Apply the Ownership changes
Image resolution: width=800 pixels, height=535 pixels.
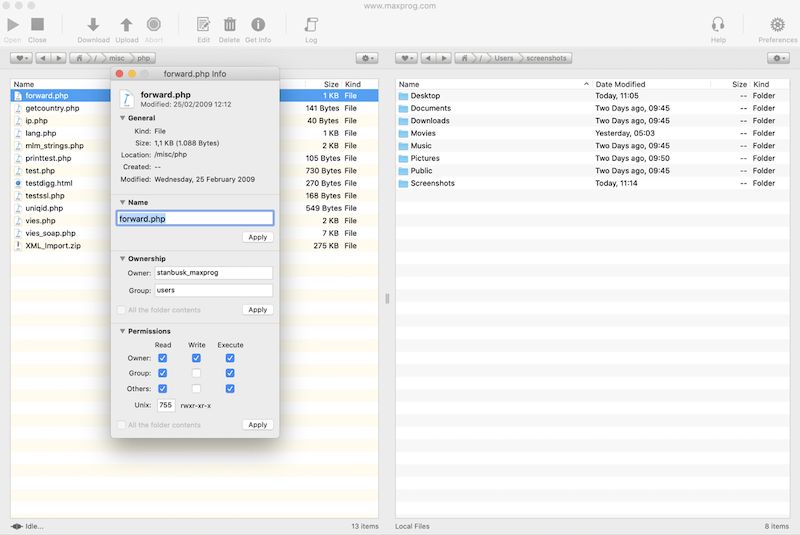[x=257, y=310]
